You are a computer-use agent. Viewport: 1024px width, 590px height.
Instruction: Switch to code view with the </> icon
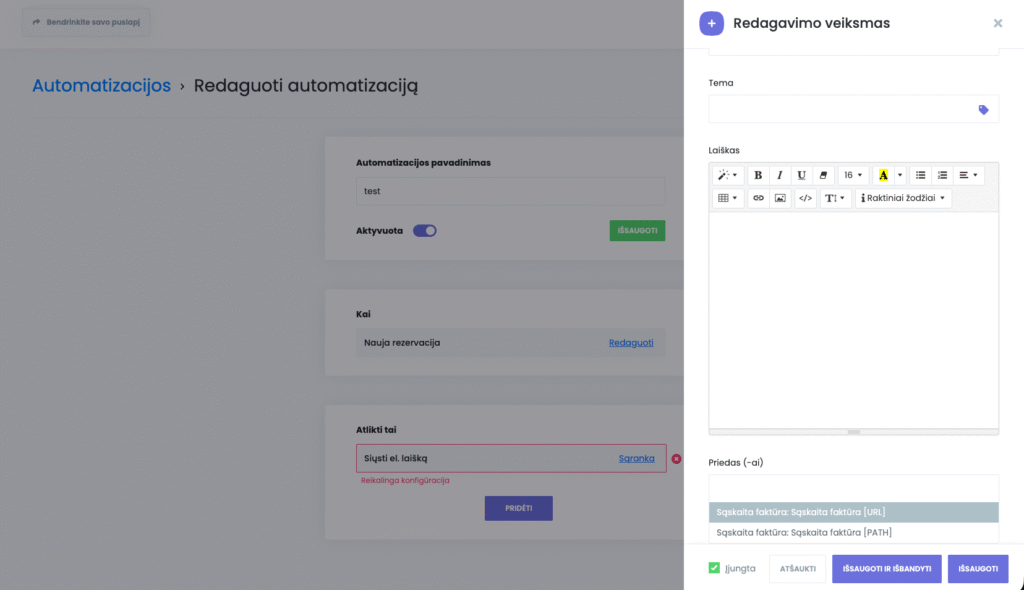pos(805,198)
